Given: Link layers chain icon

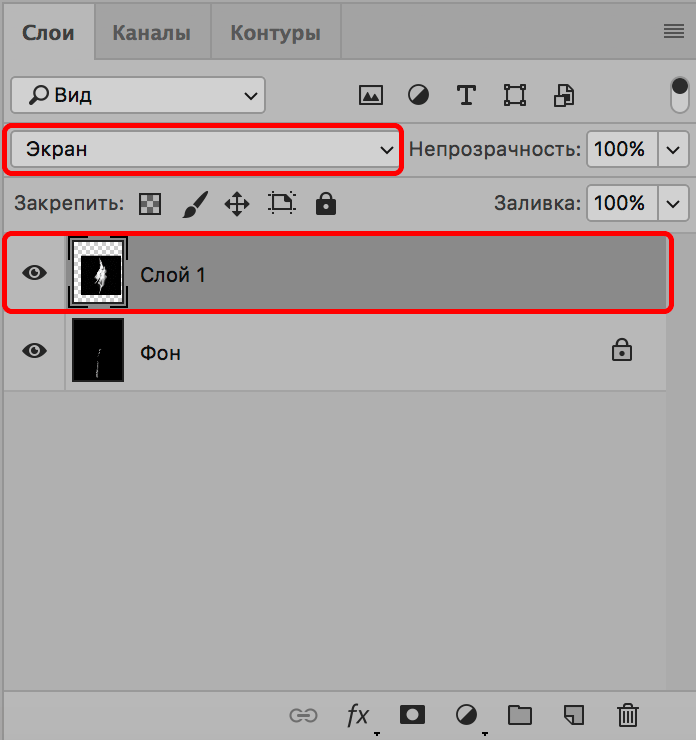Looking at the screenshot, I should pyautogui.click(x=303, y=715).
